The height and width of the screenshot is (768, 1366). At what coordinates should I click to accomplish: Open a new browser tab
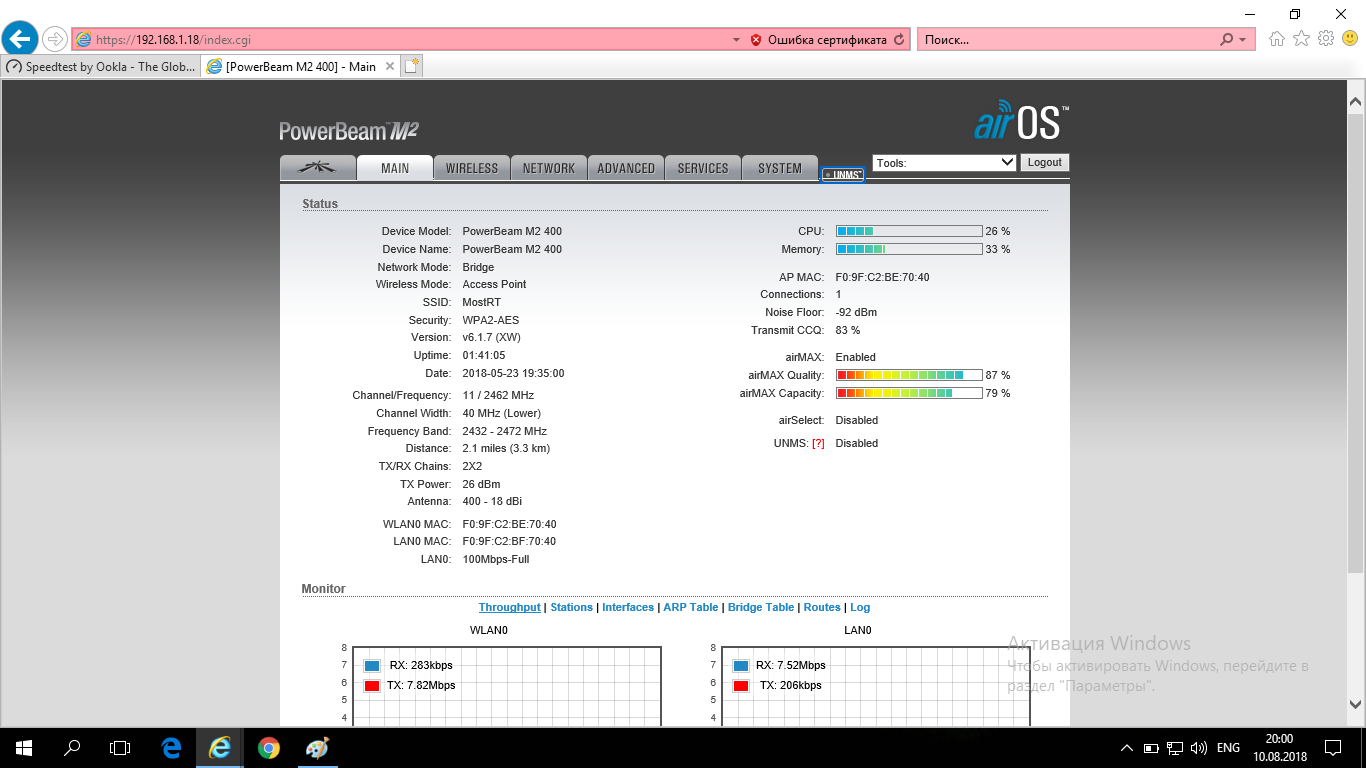click(412, 66)
